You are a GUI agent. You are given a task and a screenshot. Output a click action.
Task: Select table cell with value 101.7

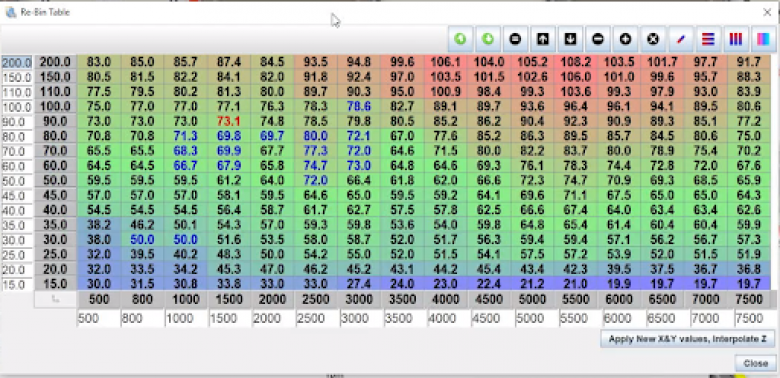click(x=663, y=62)
